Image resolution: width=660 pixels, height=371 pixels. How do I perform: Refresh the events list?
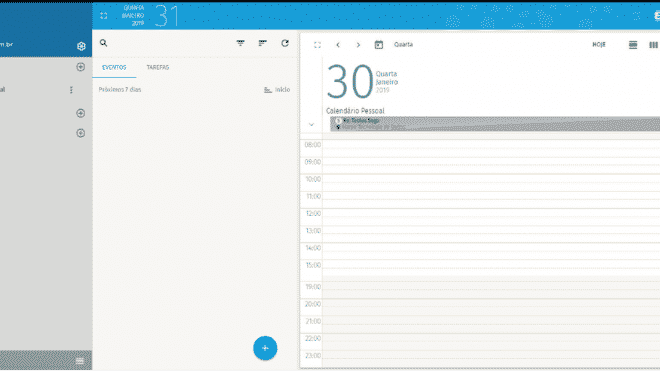(x=285, y=43)
